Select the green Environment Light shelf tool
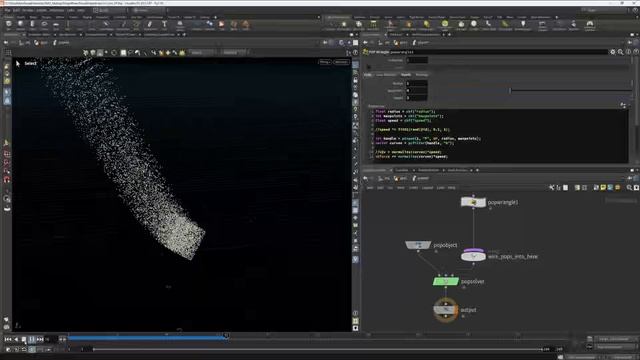 444,24
